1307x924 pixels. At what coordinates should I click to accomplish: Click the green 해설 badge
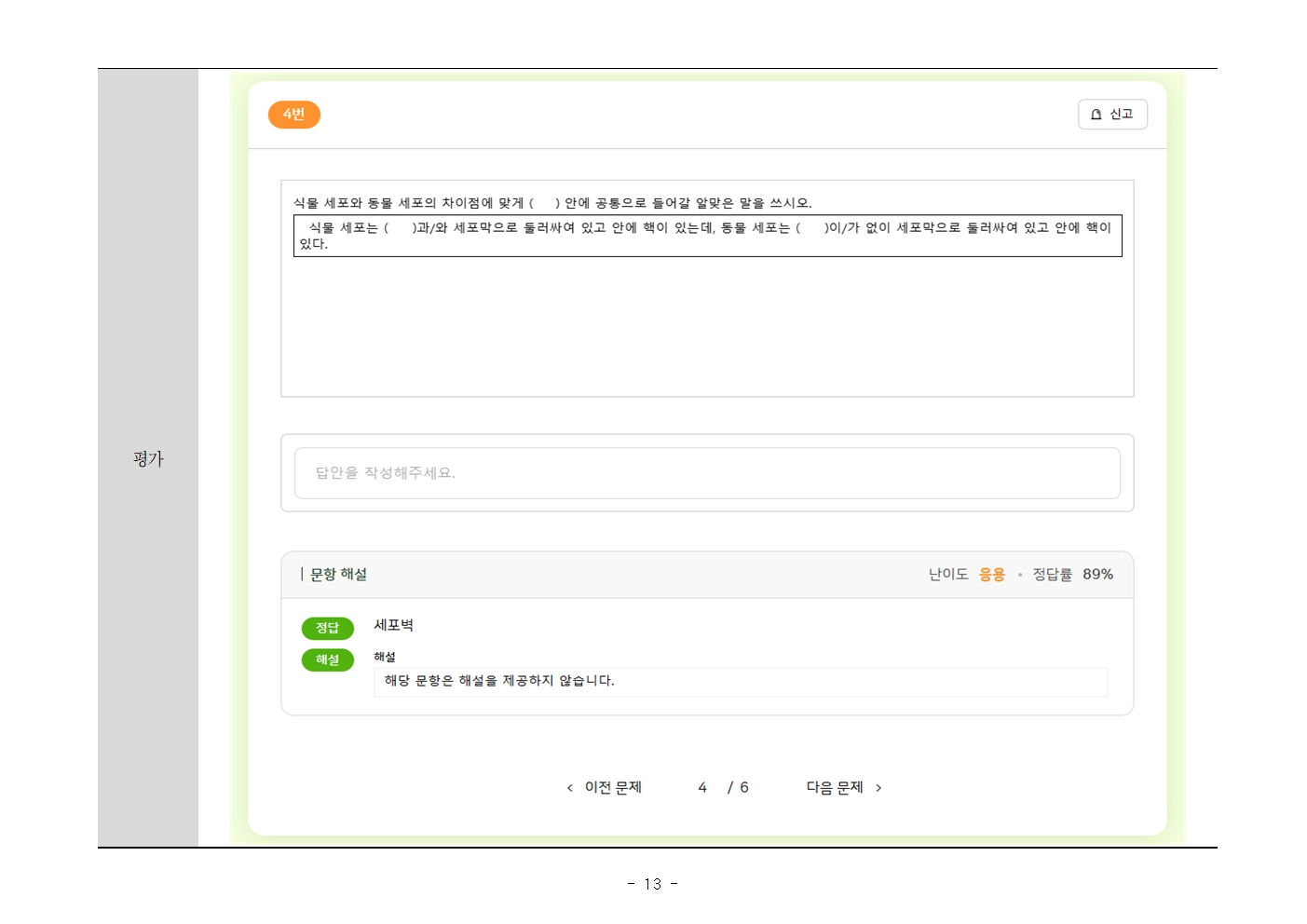(x=328, y=659)
